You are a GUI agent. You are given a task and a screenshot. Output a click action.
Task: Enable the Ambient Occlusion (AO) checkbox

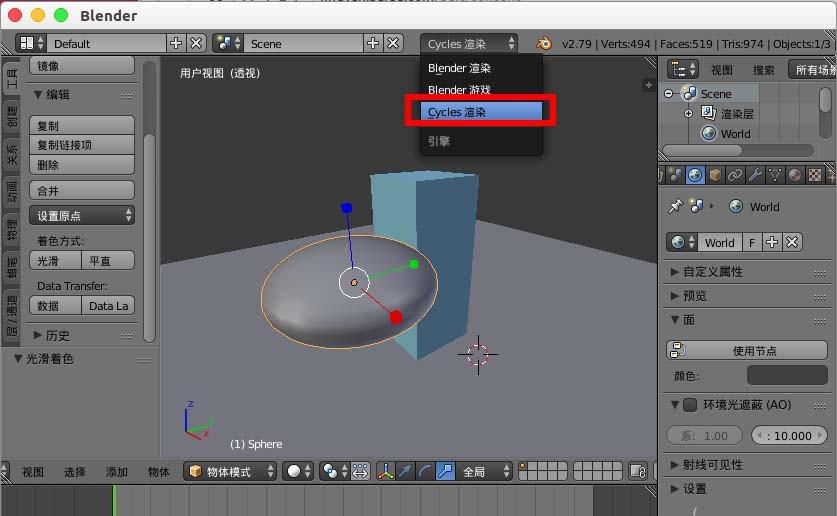690,404
